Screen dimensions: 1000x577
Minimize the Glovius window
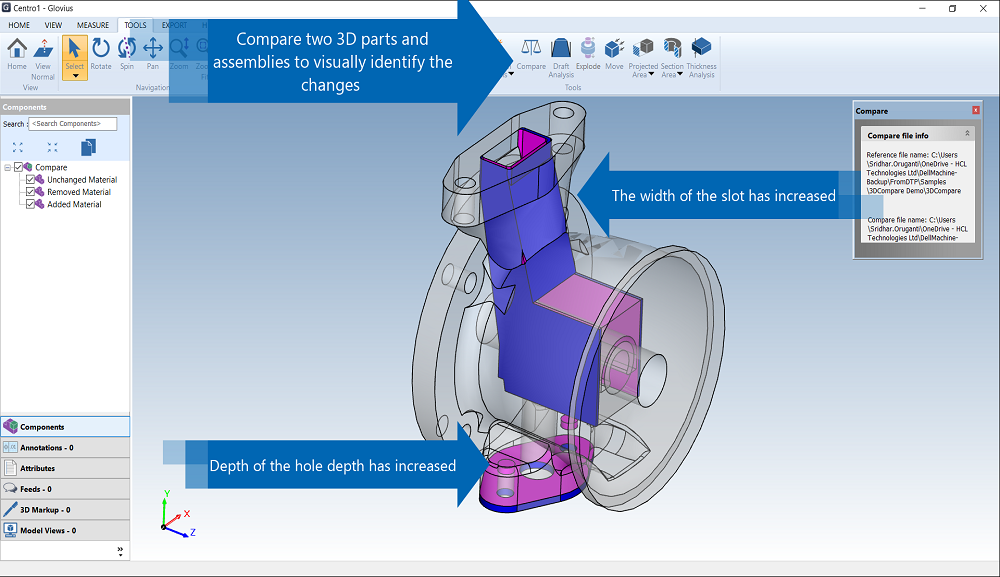click(922, 8)
